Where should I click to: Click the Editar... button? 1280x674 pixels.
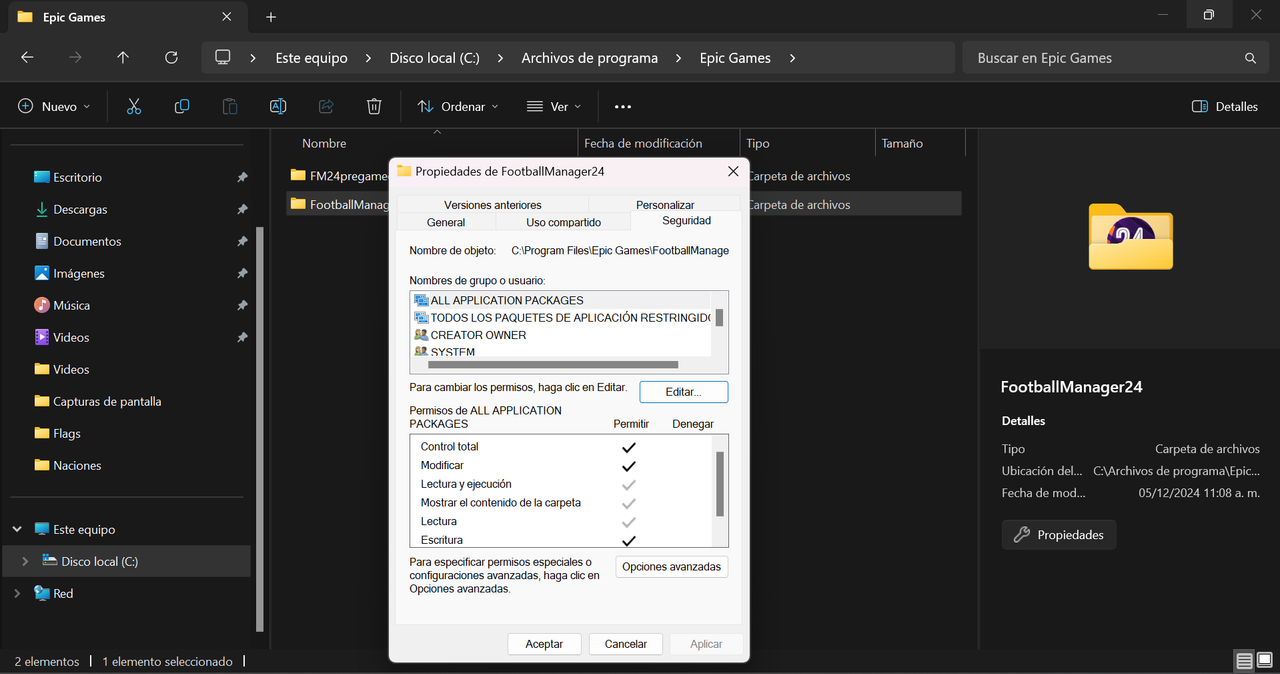(x=684, y=392)
